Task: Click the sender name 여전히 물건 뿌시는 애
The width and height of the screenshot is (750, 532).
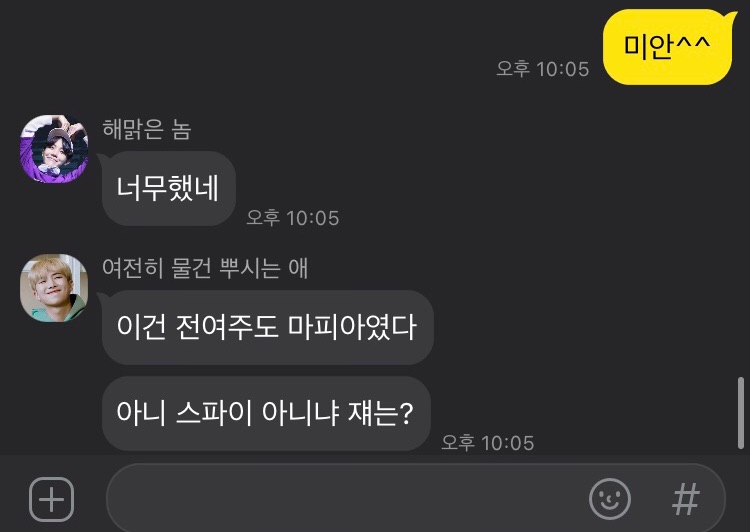Action: (x=205, y=268)
